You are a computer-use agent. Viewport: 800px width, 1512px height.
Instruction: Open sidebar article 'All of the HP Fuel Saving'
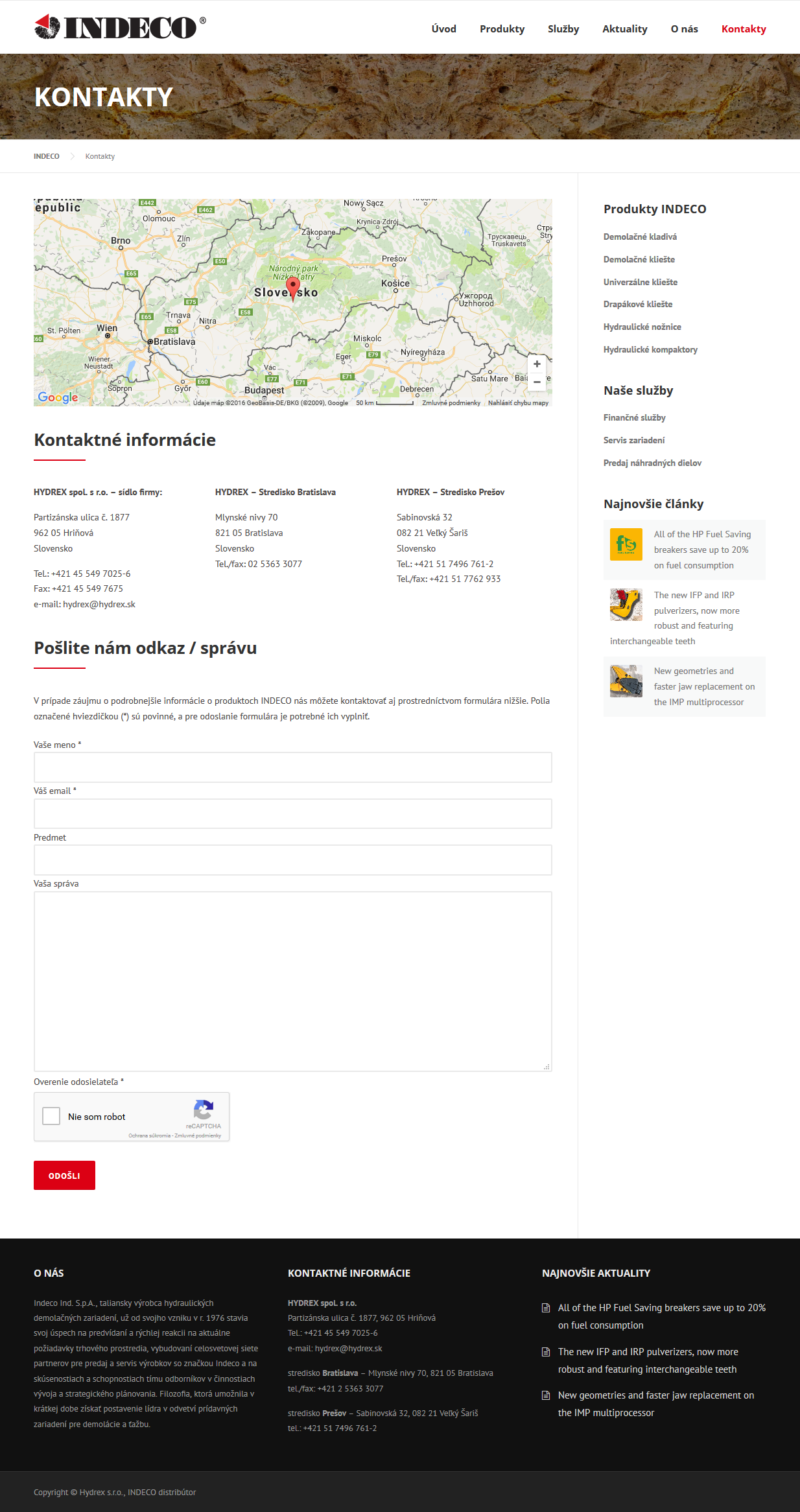click(702, 550)
